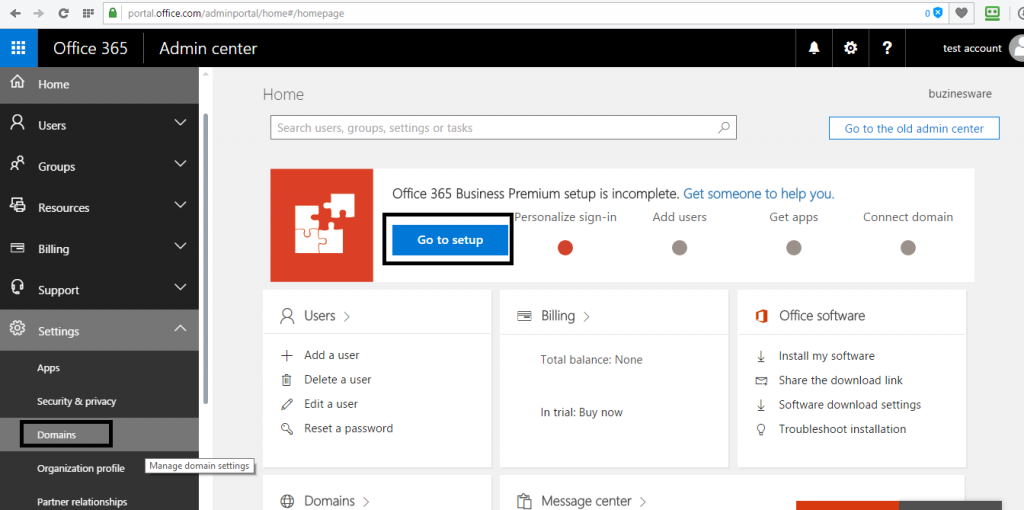
Task: Click the sidebar vertical scrollbar
Action: click(206, 258)
